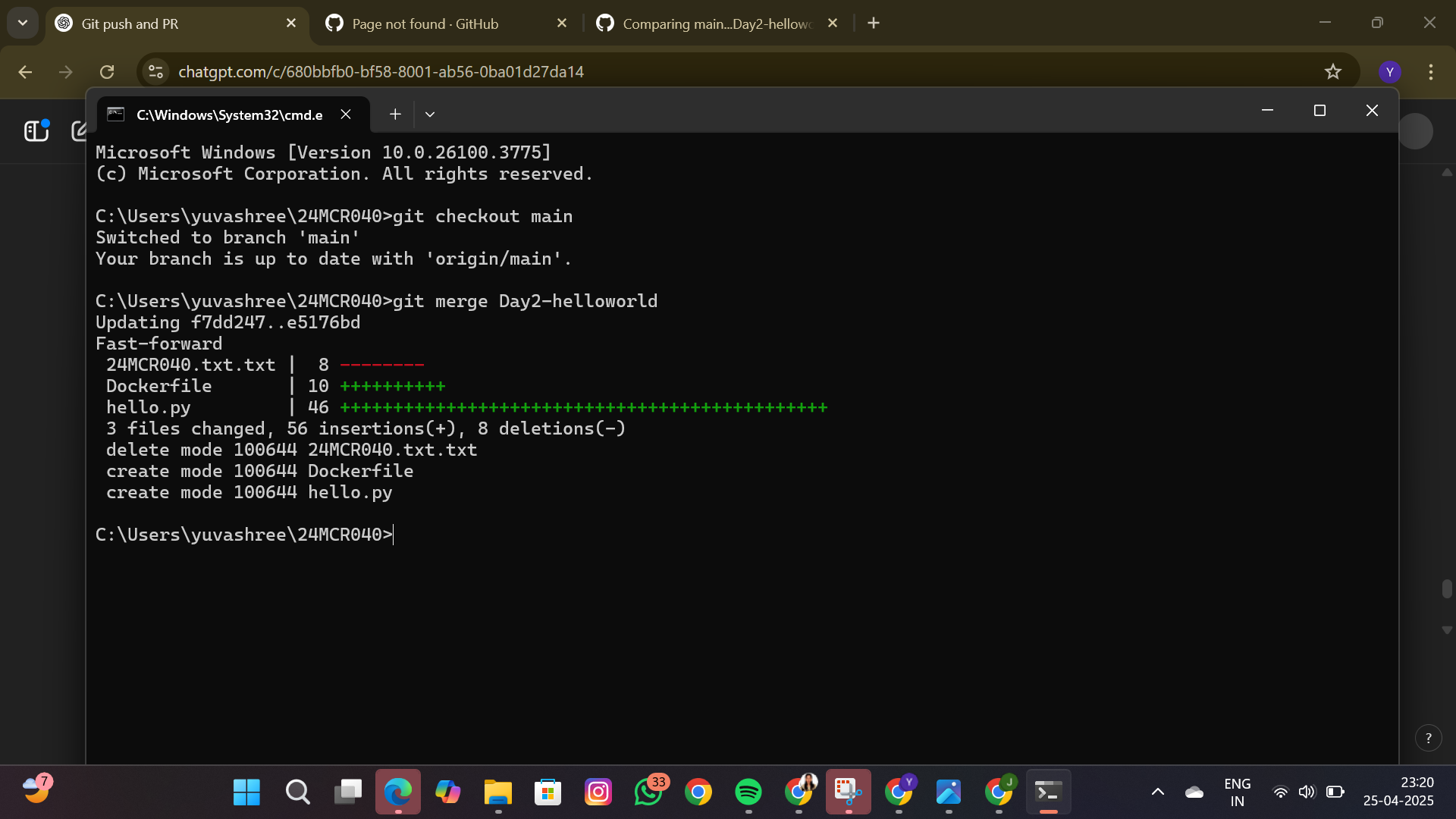1456x819 pixels.
Task: Open Microsoft Edge from taskbar
Action: (x=397, y=792)
